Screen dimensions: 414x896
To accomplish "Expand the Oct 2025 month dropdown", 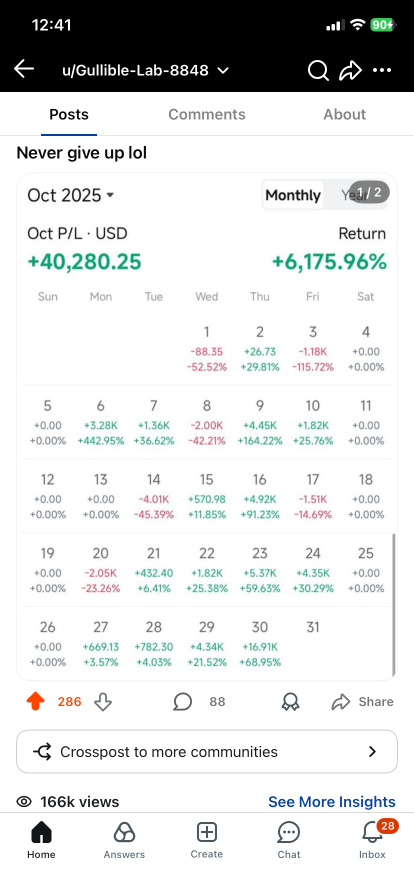I will (x=71, y=195).
